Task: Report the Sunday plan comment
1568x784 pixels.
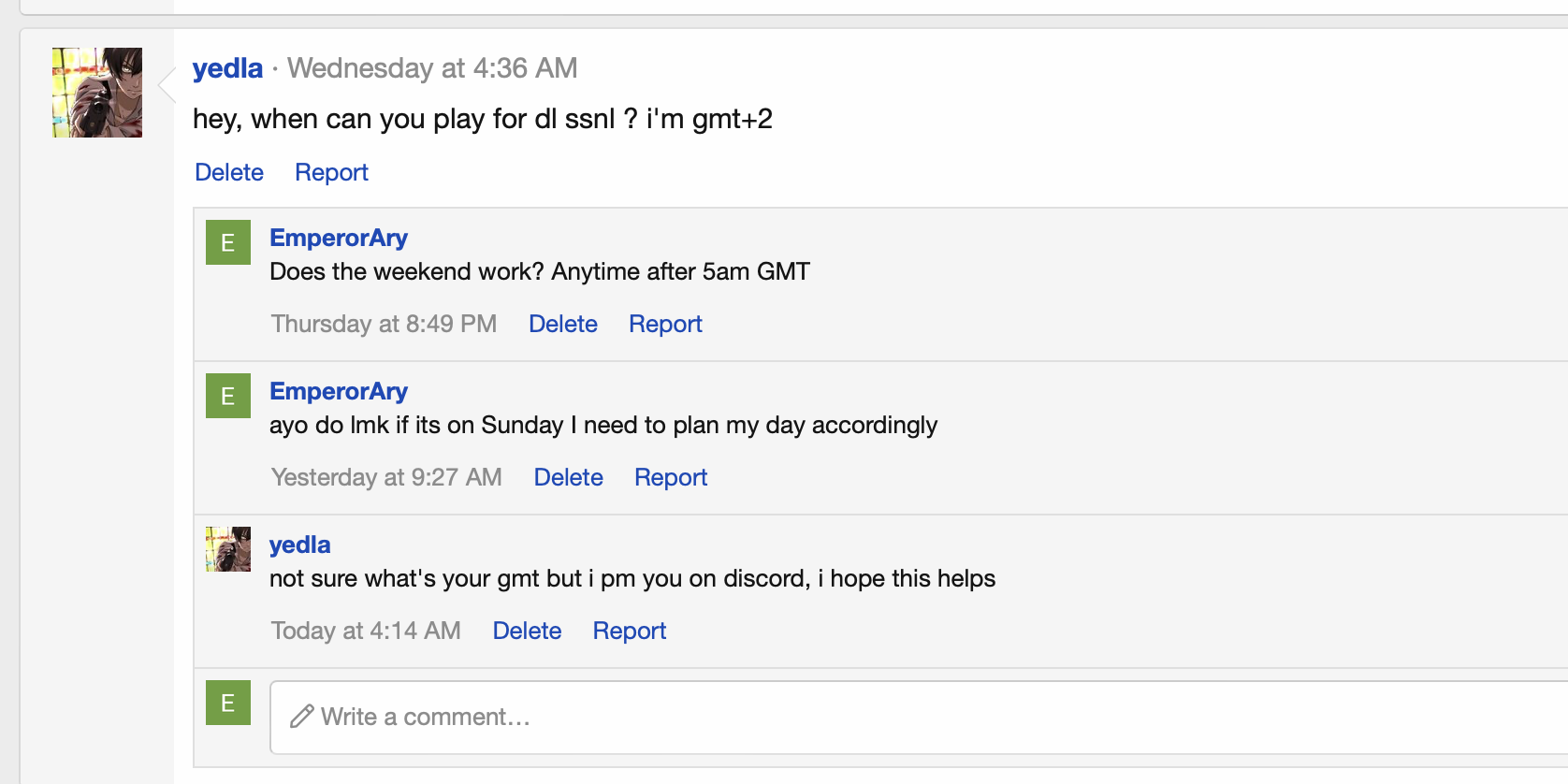Action: (x=671, y=477)
